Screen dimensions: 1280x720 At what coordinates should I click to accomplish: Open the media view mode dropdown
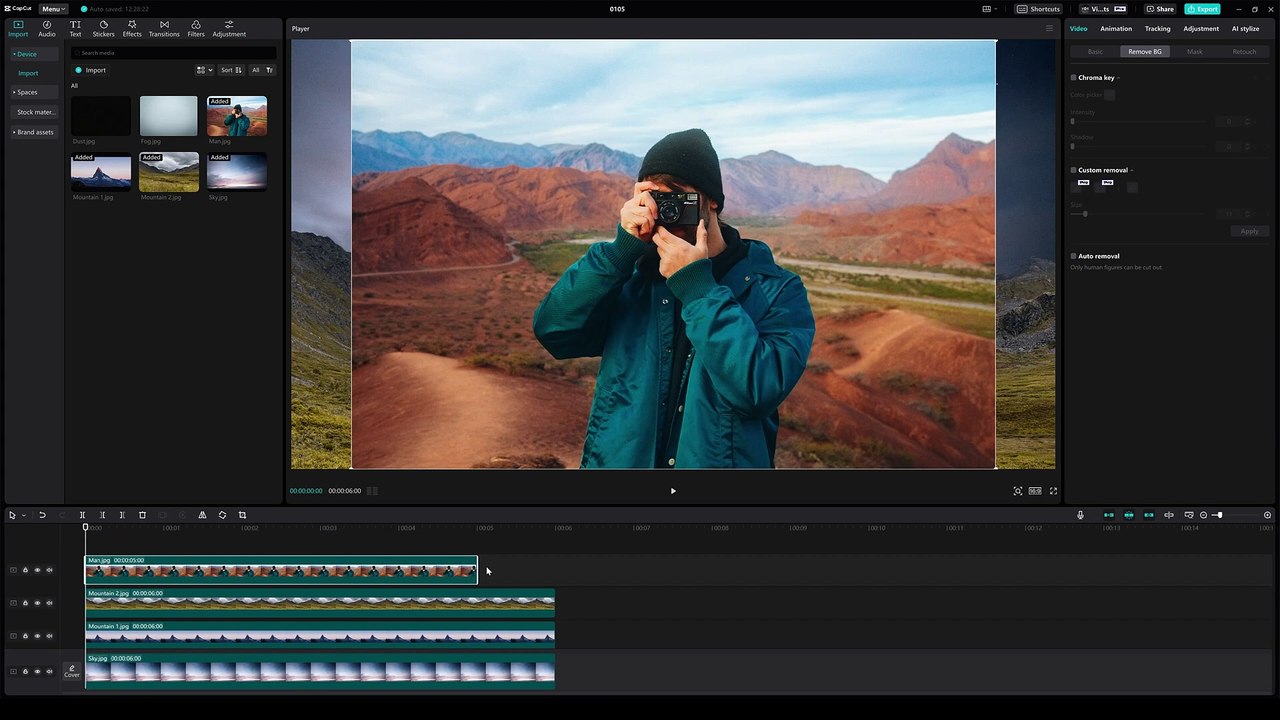[x=204, y=70]
